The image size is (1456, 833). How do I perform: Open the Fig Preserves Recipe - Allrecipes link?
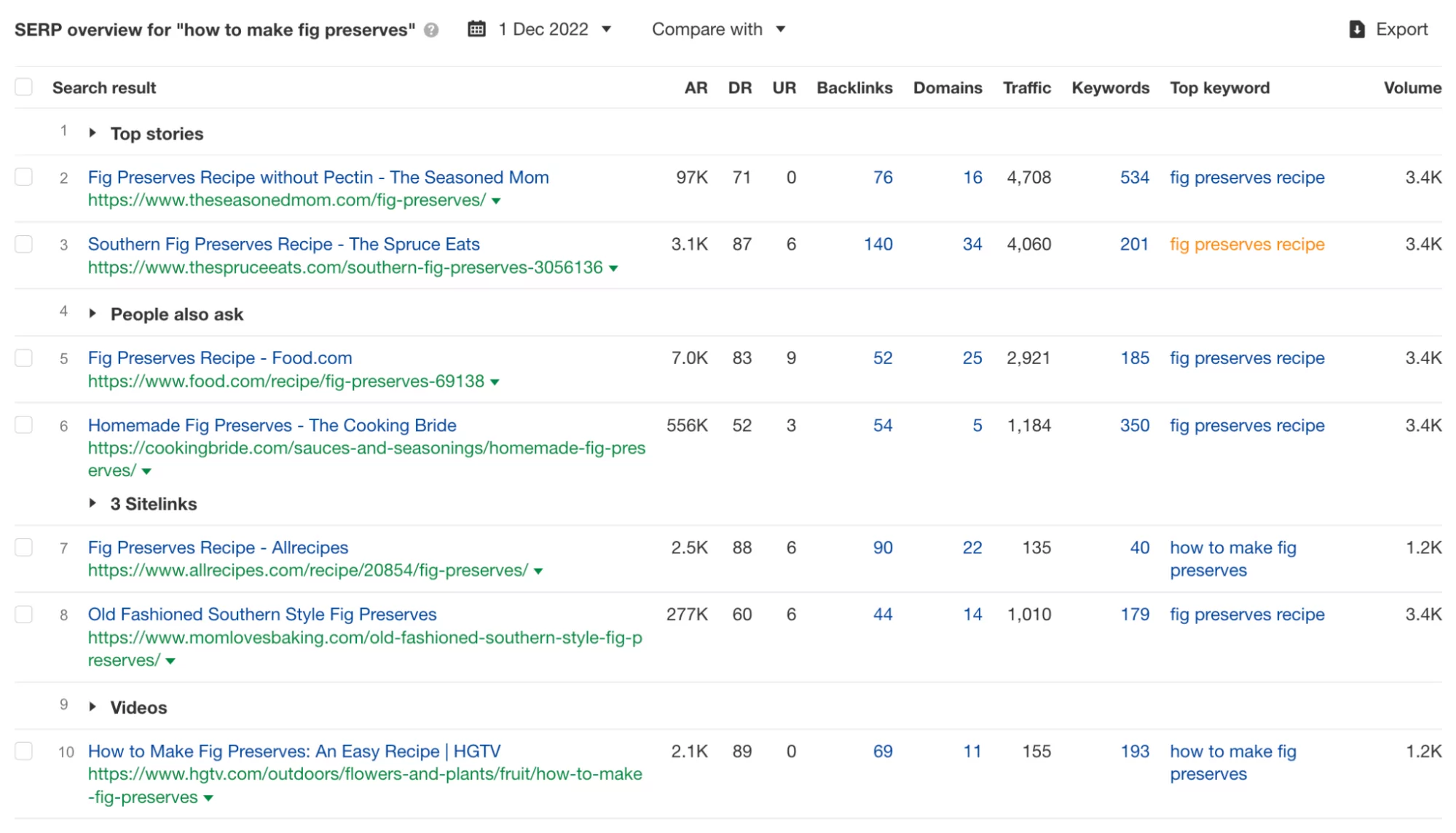tap(217, 547)
